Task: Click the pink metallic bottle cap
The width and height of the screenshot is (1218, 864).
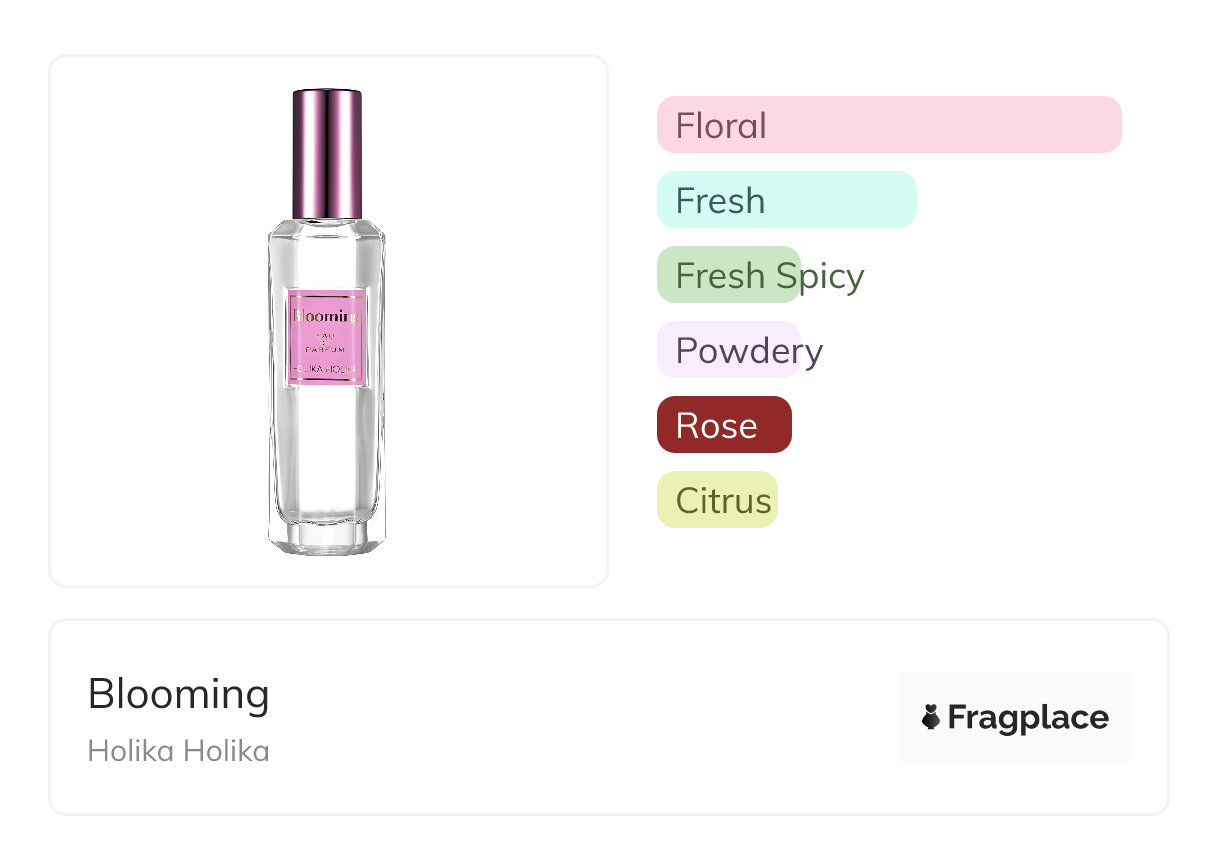Action: 327,153
